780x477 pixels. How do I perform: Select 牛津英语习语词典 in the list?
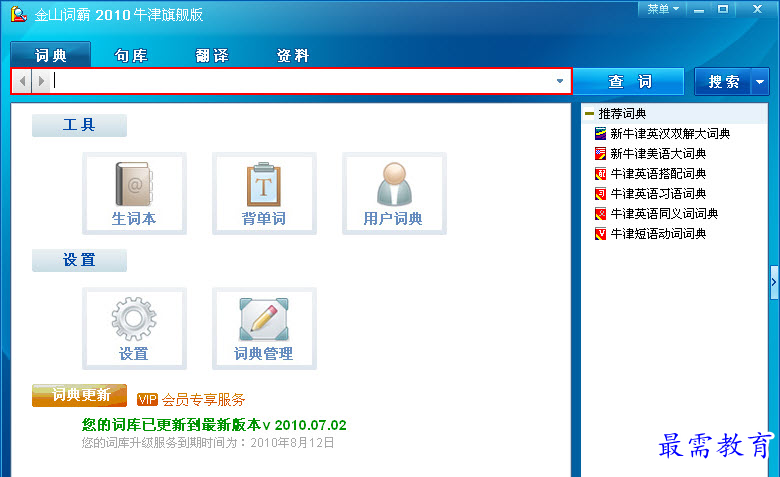coord(658,193)
